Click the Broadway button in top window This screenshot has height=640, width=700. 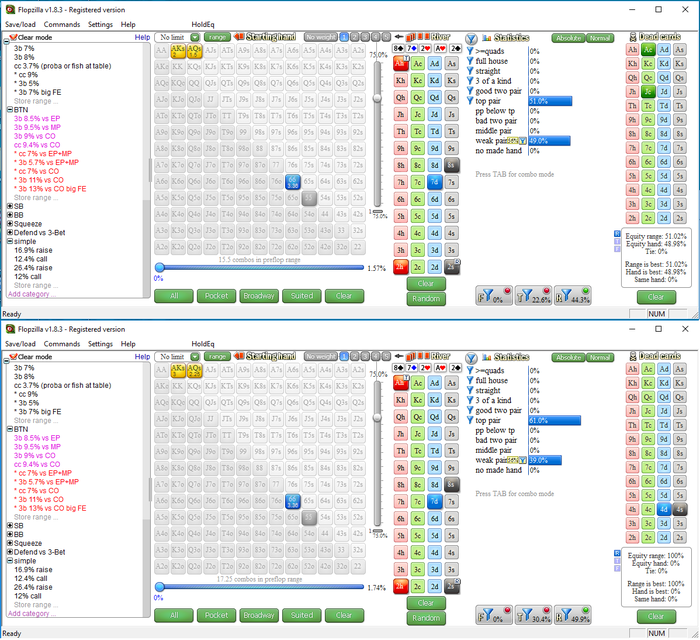[259, 296]
